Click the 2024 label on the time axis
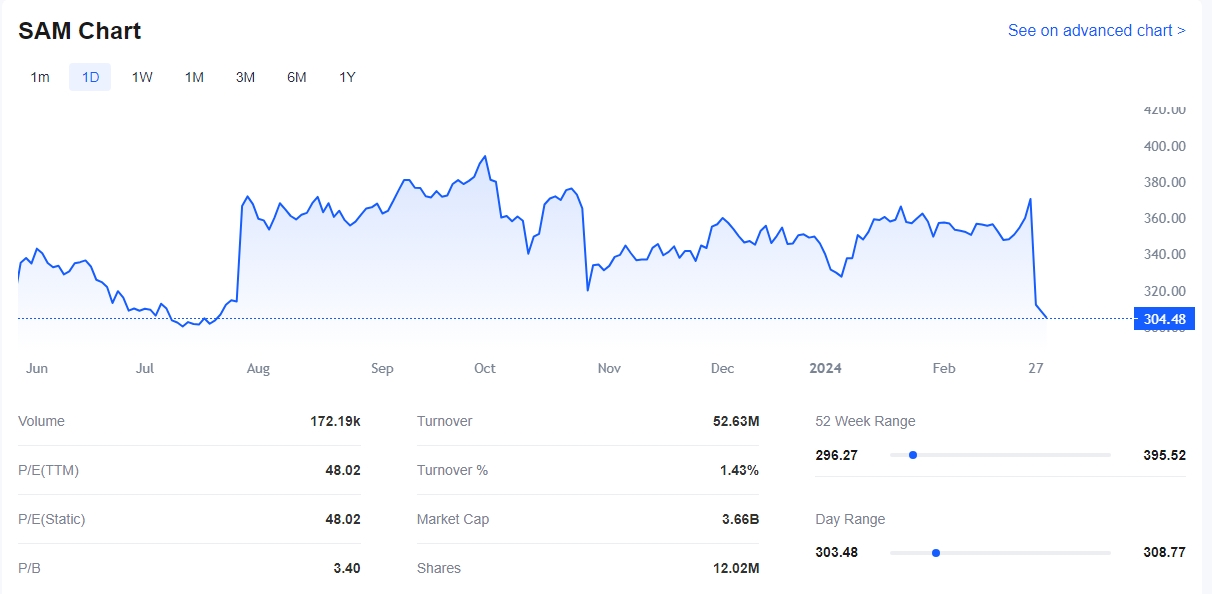Viewport: 1212px width, 594px height. pos(825,368)
